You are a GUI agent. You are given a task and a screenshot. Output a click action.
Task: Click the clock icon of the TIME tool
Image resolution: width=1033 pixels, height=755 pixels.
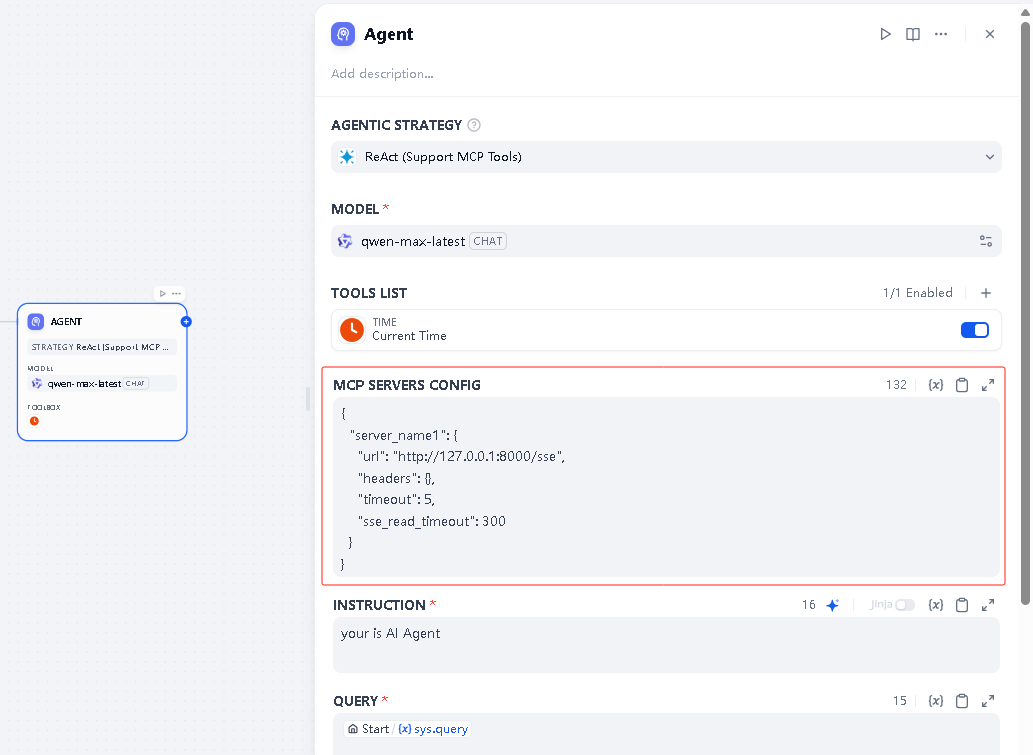coord(350,329)
